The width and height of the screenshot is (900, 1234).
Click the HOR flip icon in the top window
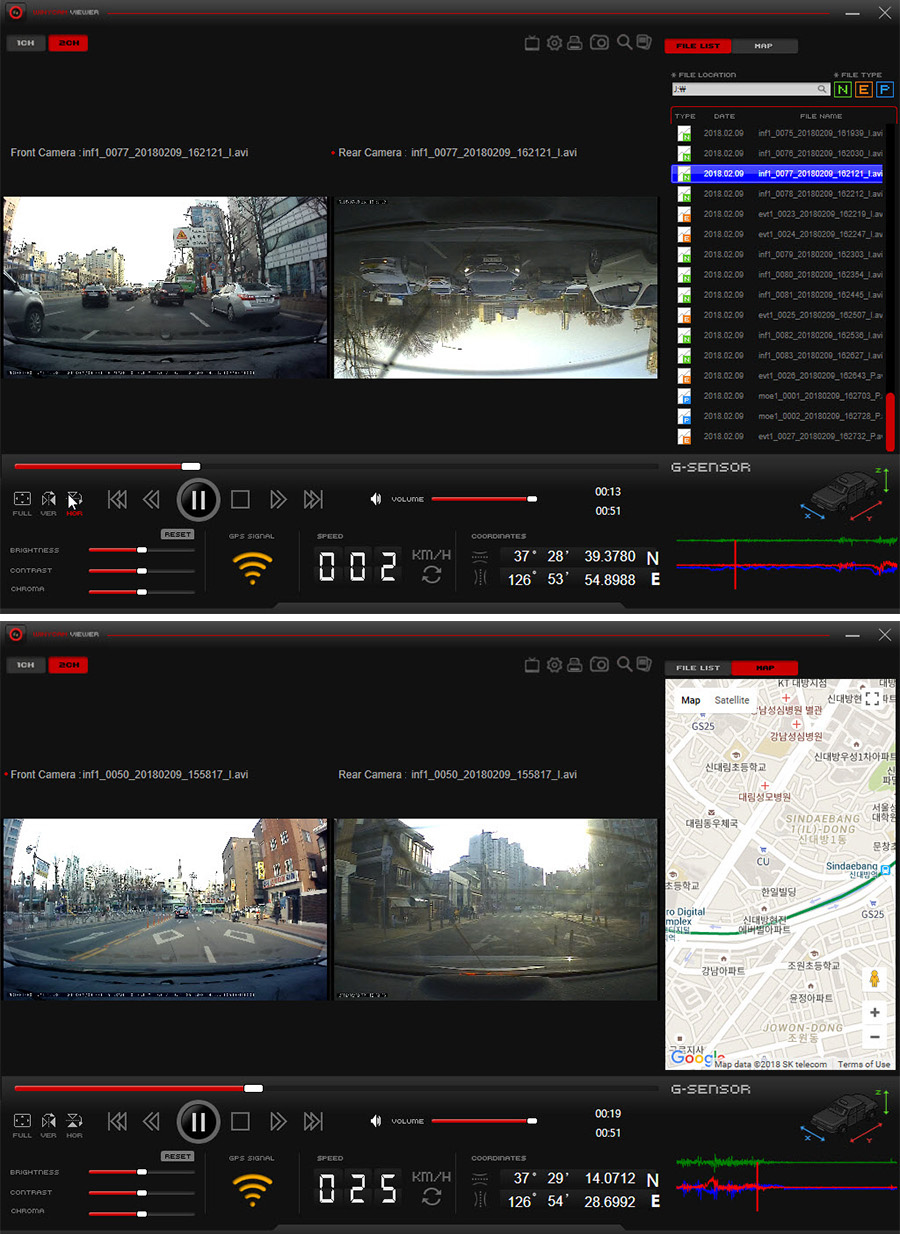coord(74,500)
